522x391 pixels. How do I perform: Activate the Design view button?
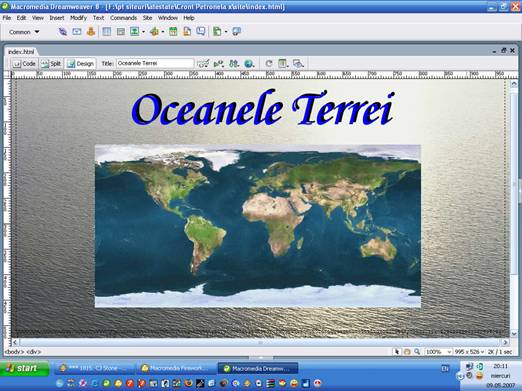[x=80, y=64]
